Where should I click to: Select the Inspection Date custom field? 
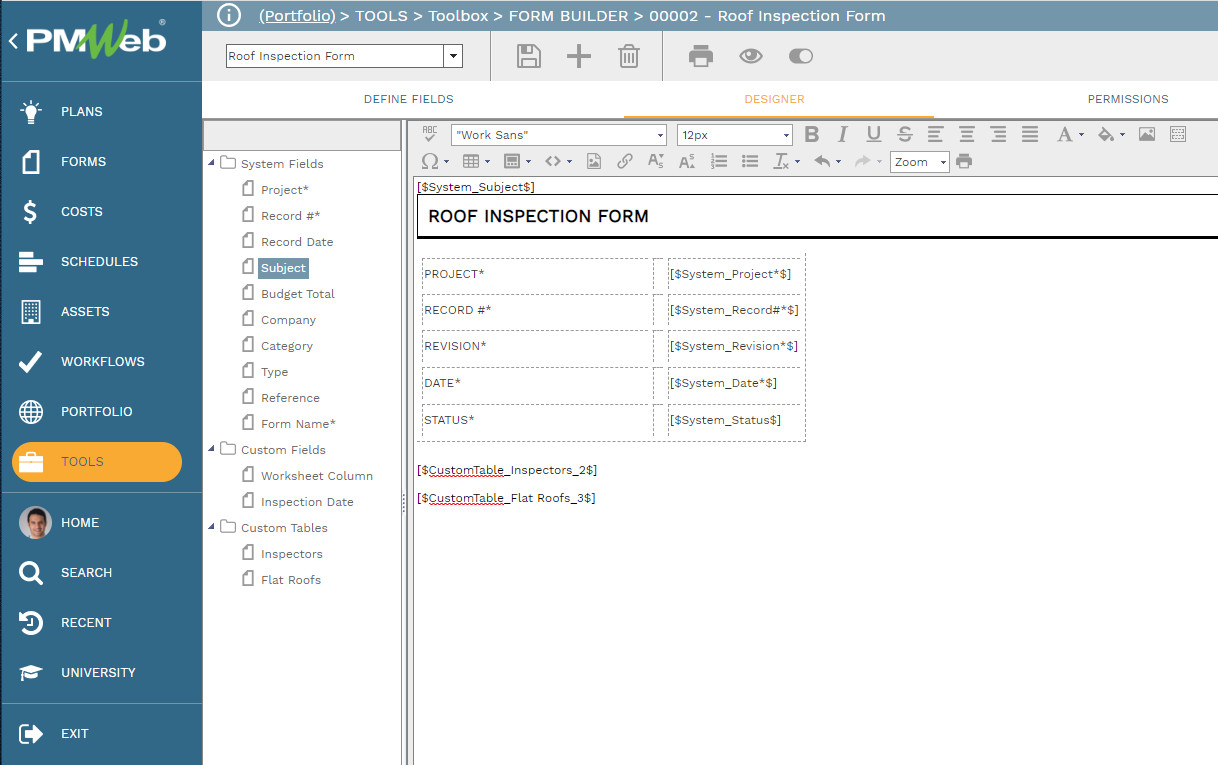(x=307, y=502)
